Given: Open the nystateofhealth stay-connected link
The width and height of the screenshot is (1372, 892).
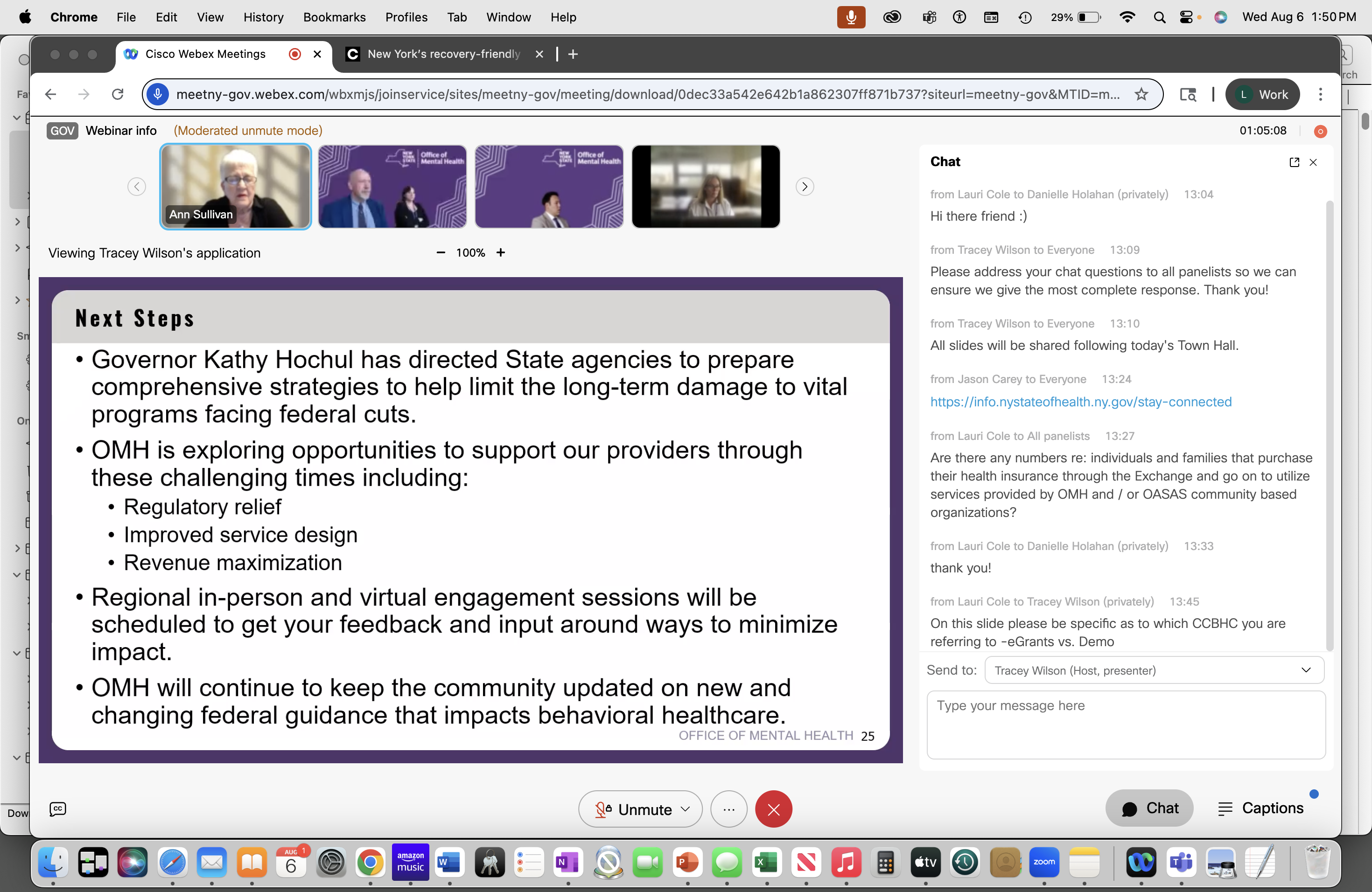Looking at the screenshot, I should point(1080,402).
